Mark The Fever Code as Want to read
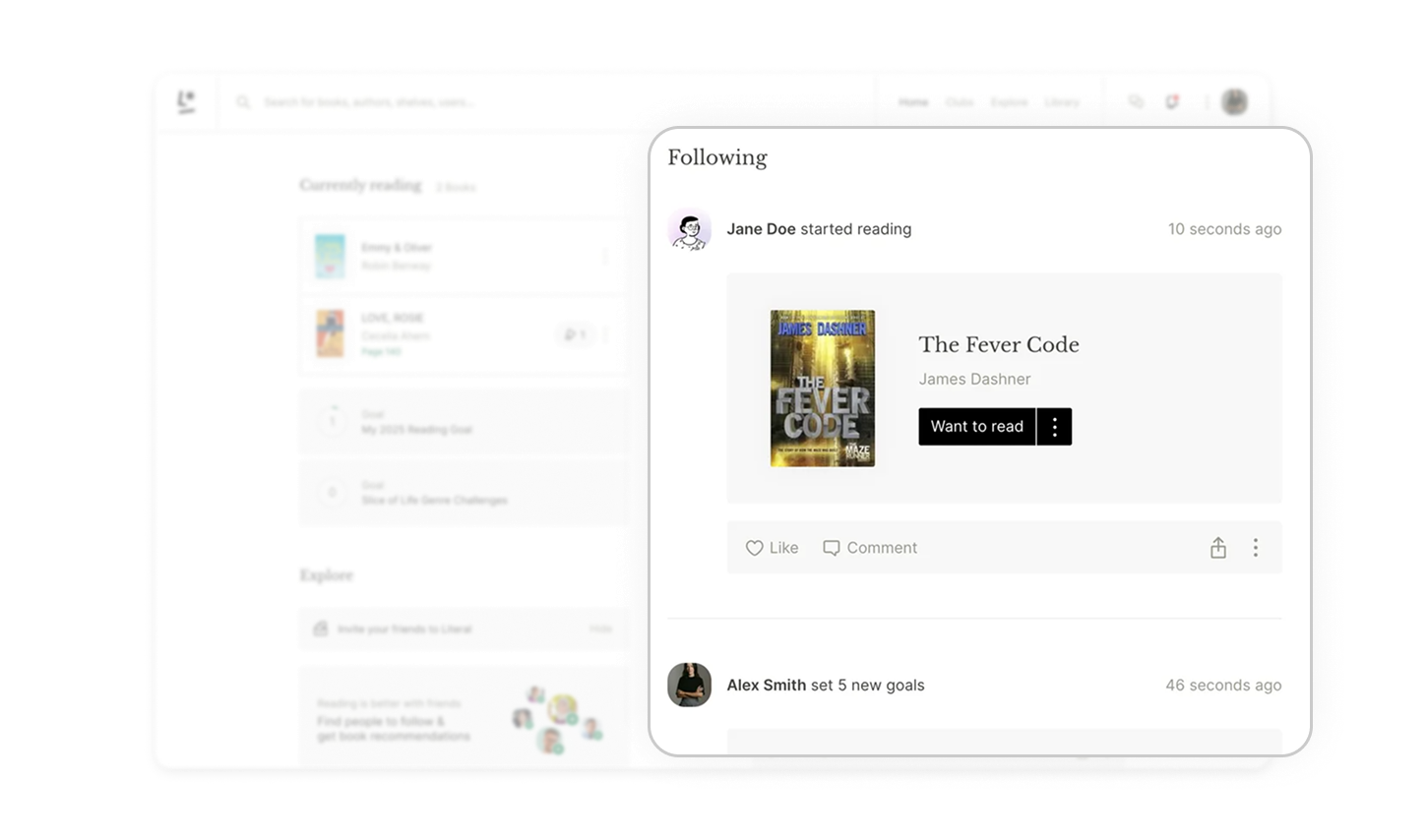This screenshot has width=1427, height=840. coord(977,427)
